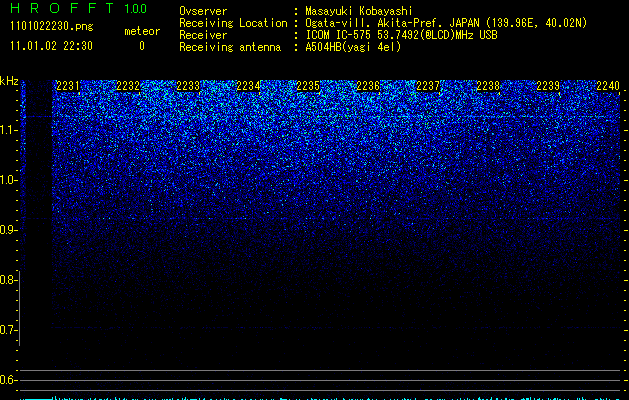
Task: Click the kHz axis unit label
Action: pyautogui.click(x=9, y=81)
